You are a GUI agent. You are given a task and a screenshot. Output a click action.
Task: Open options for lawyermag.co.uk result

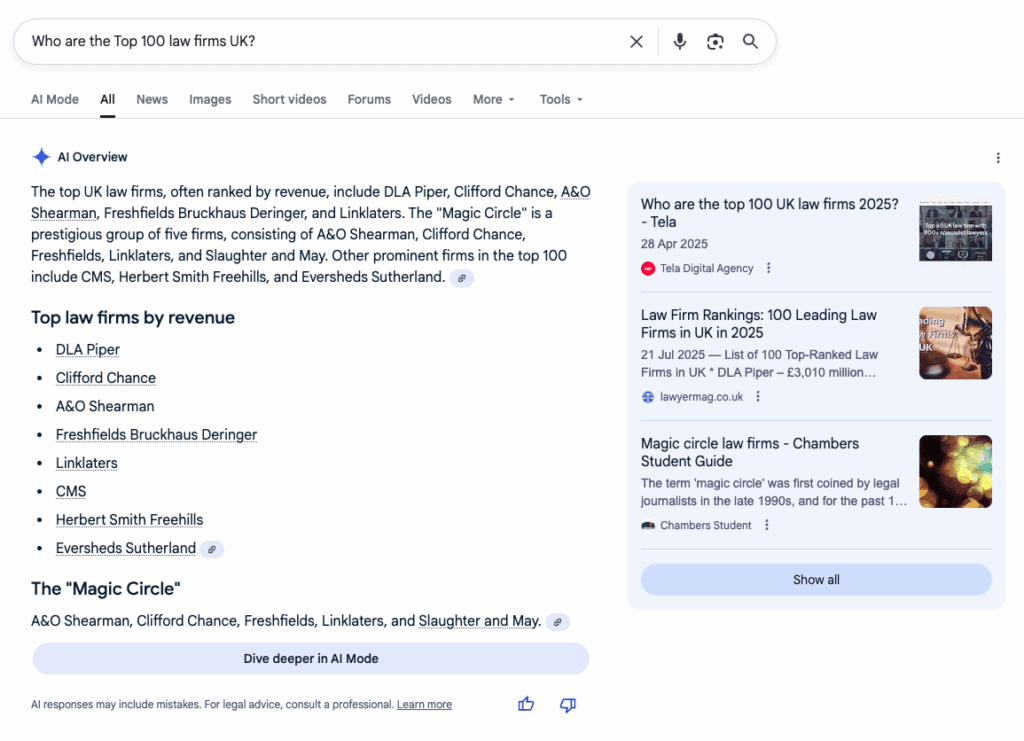pyautogui.click(x=758, y=397)
